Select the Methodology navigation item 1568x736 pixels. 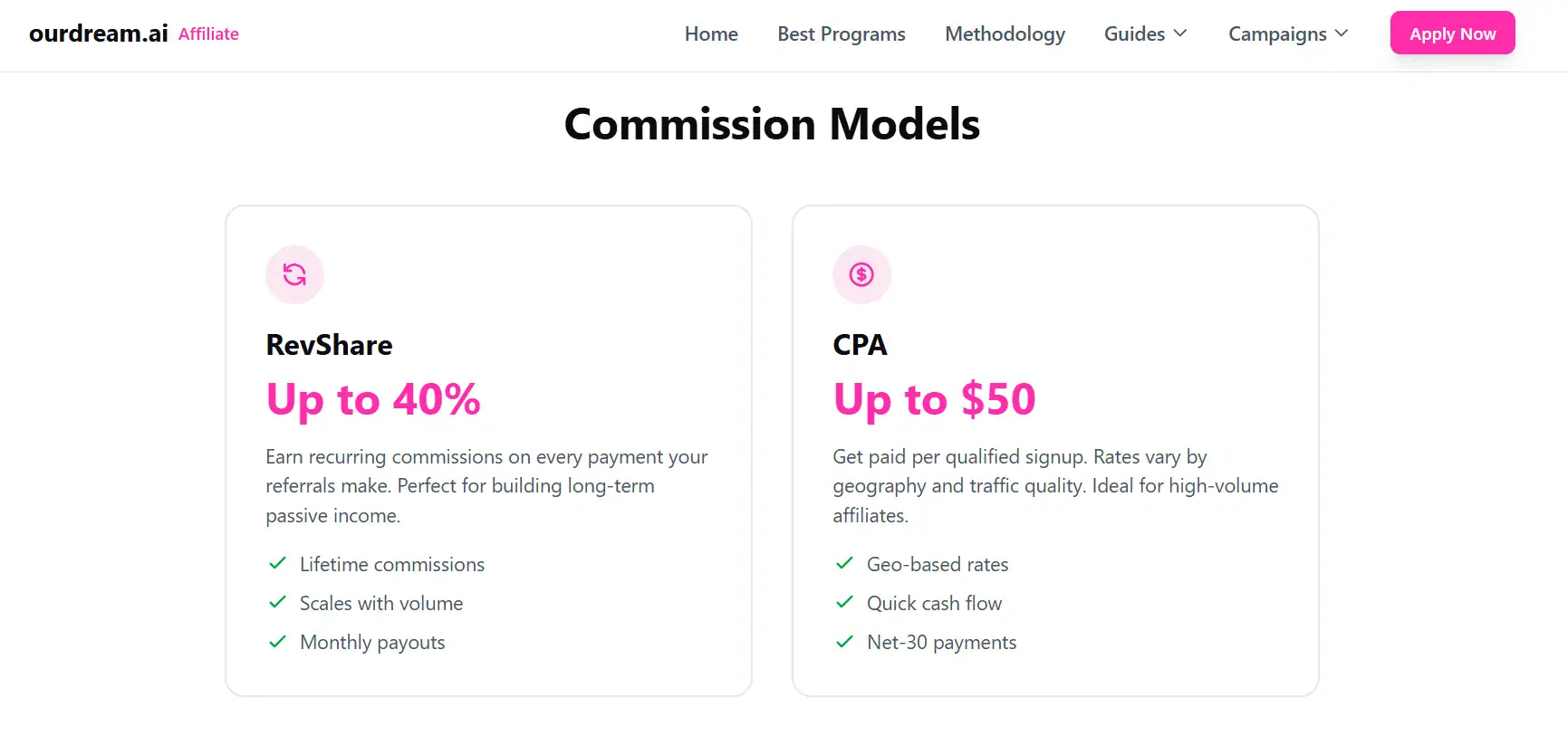pos(1005,33)
